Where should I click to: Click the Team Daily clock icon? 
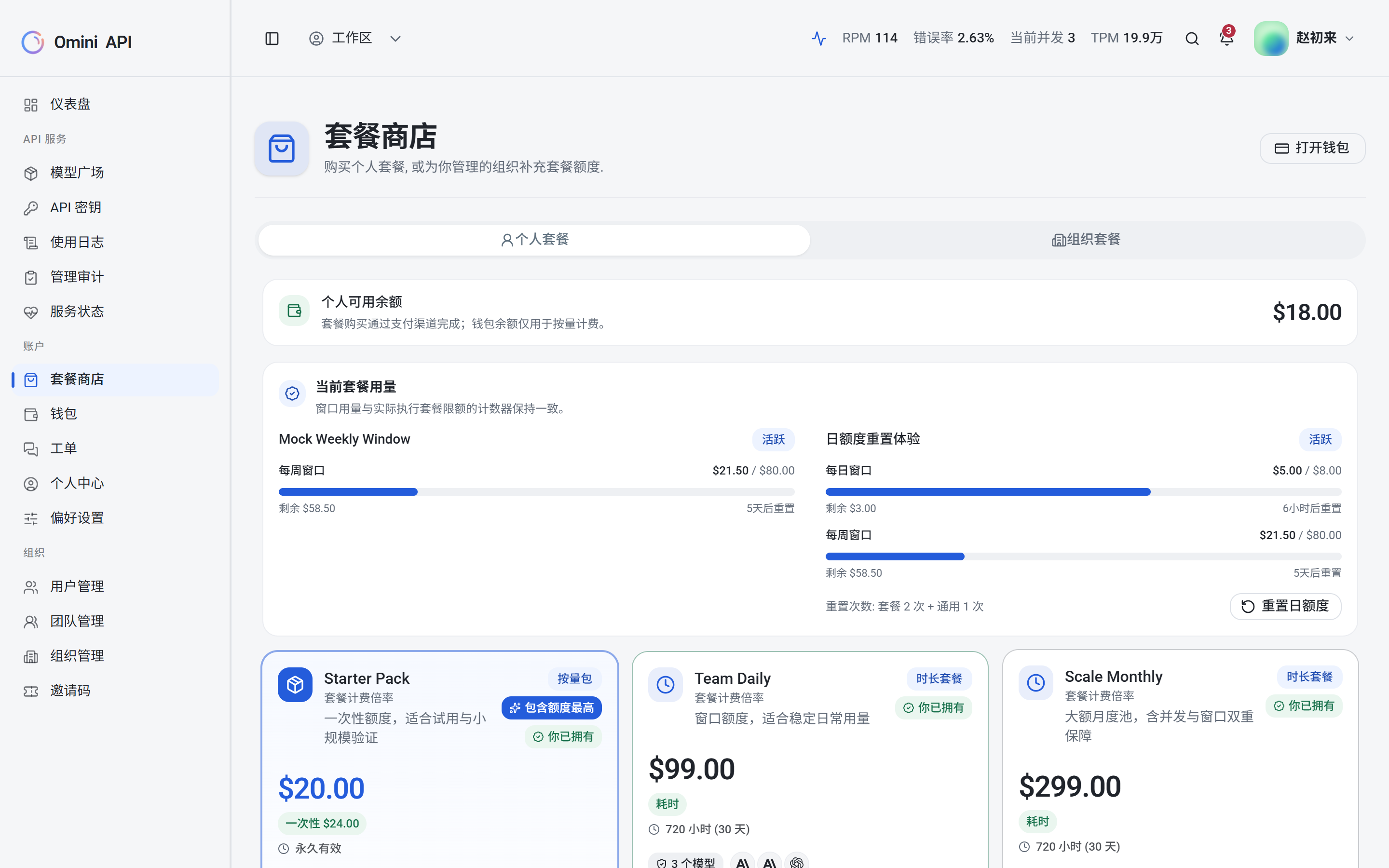(665, 684)
